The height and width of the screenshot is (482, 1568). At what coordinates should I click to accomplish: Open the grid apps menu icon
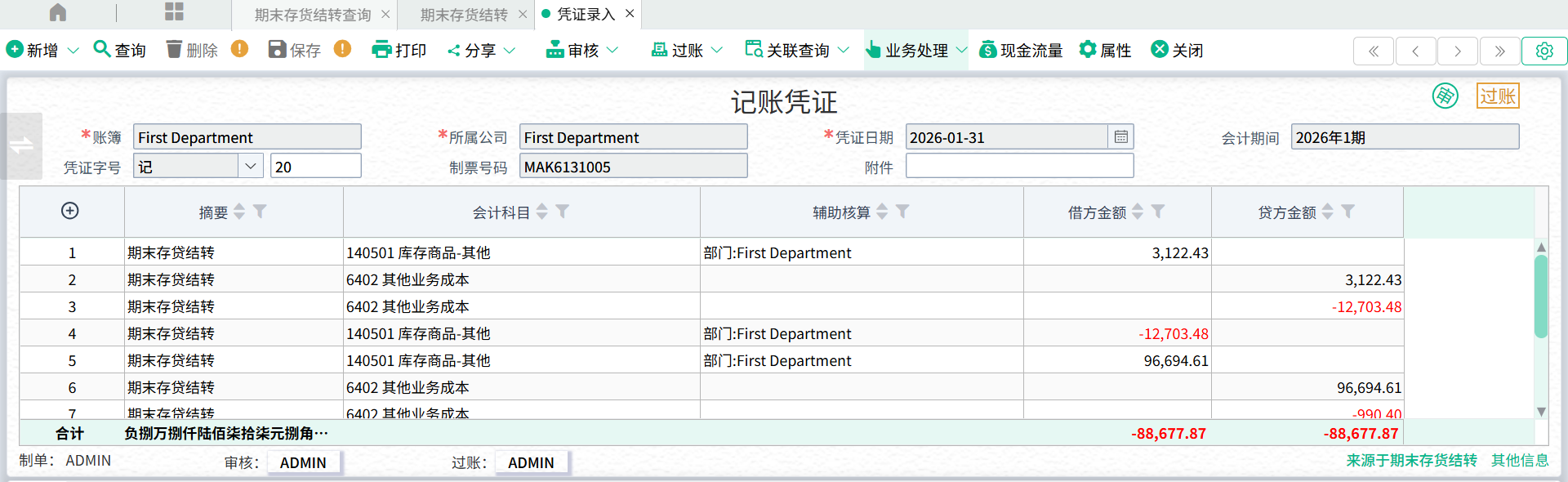pyautogui.click(x=174, y=12)
